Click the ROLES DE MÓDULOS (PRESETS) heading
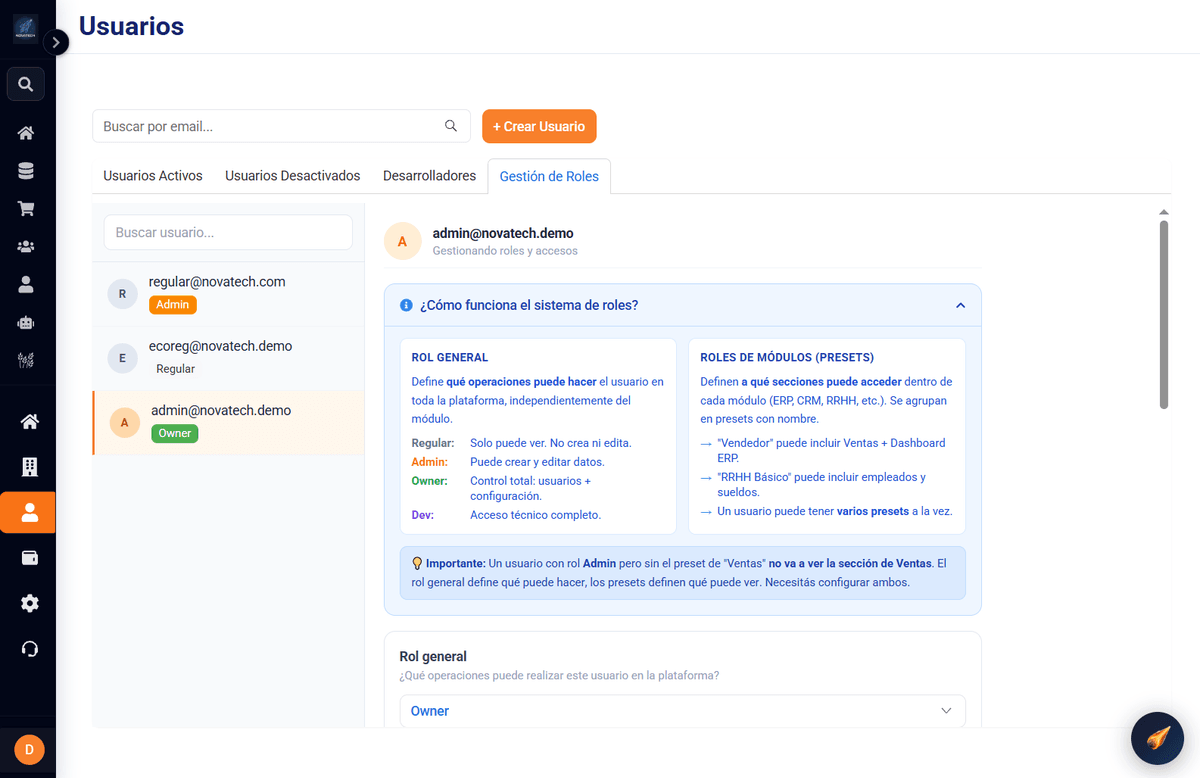This screenshot has height=778, width=1200. 787,357
